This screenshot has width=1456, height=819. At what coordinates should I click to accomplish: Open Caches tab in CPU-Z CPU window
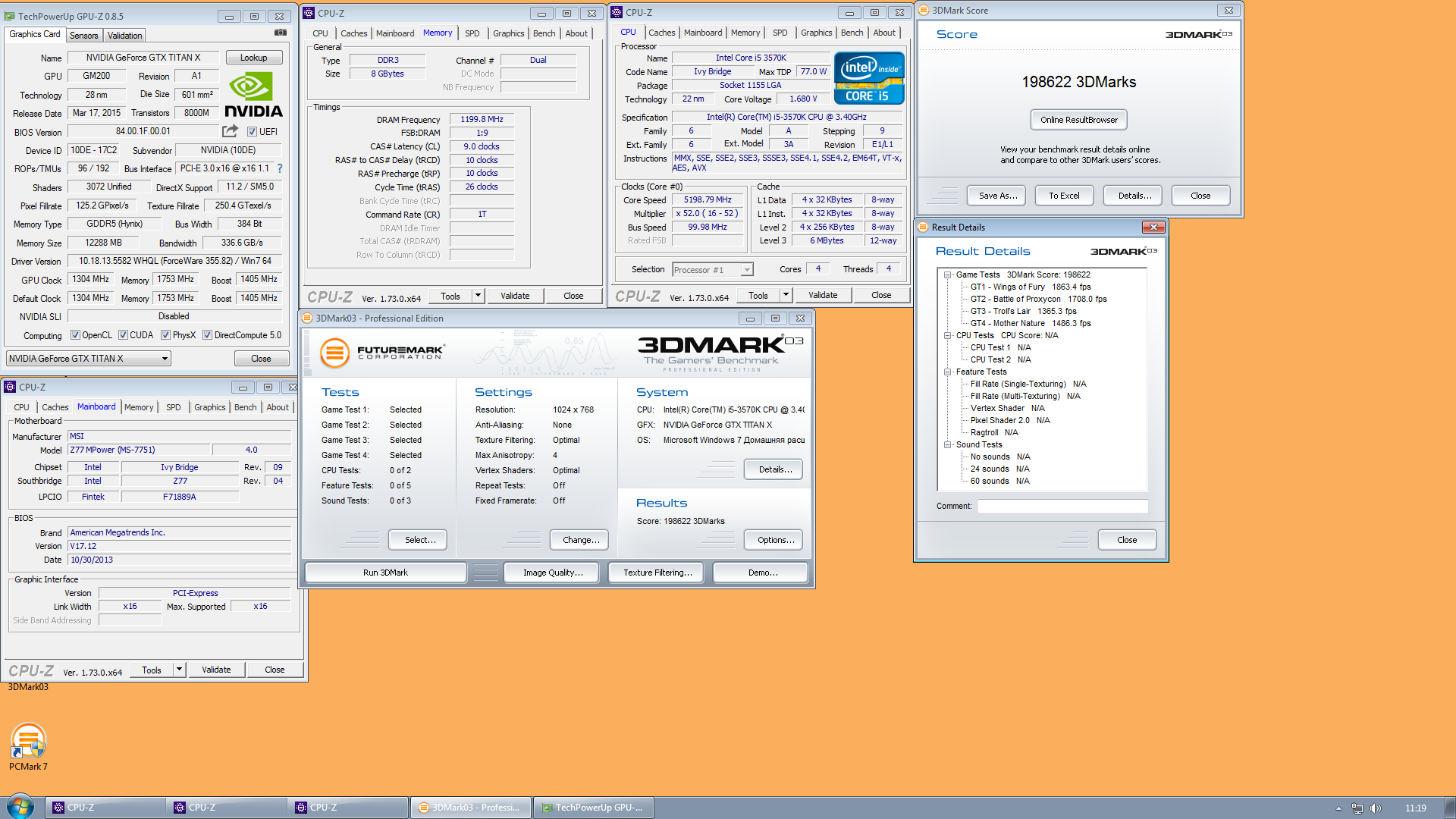click(661, 33)
